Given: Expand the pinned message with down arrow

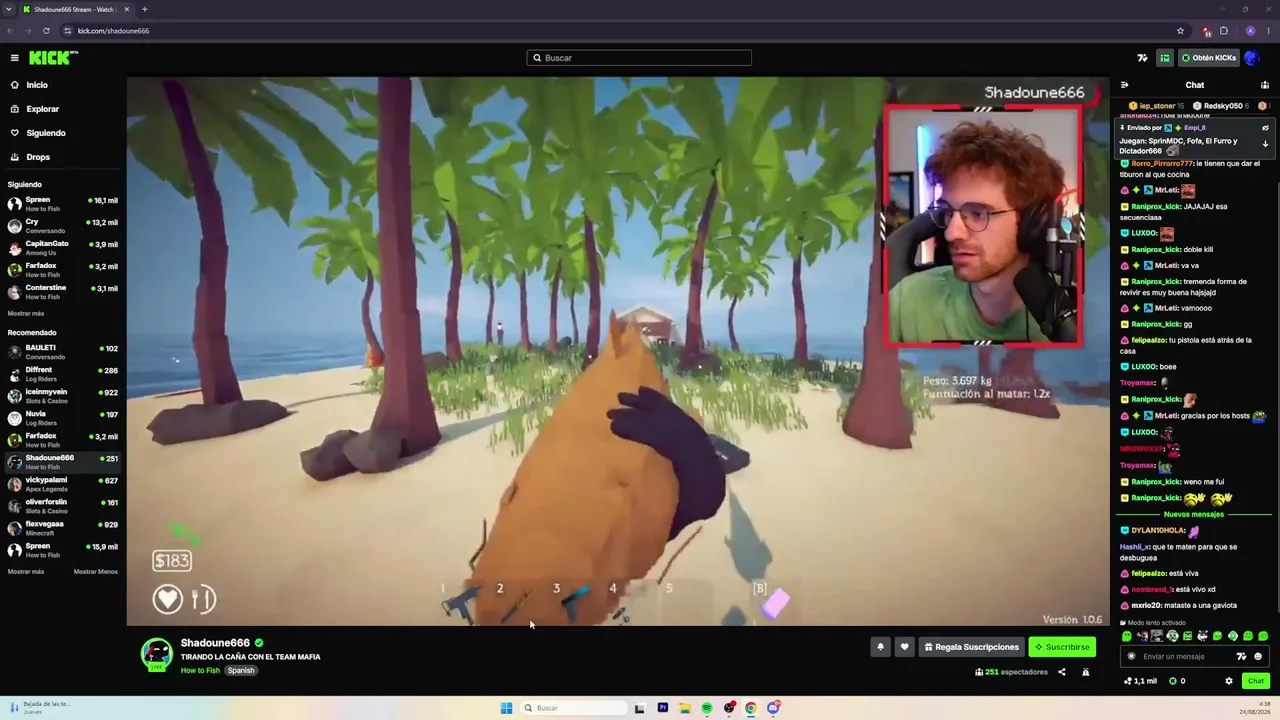Looking at the screenshot, I should click(1265, 144).
